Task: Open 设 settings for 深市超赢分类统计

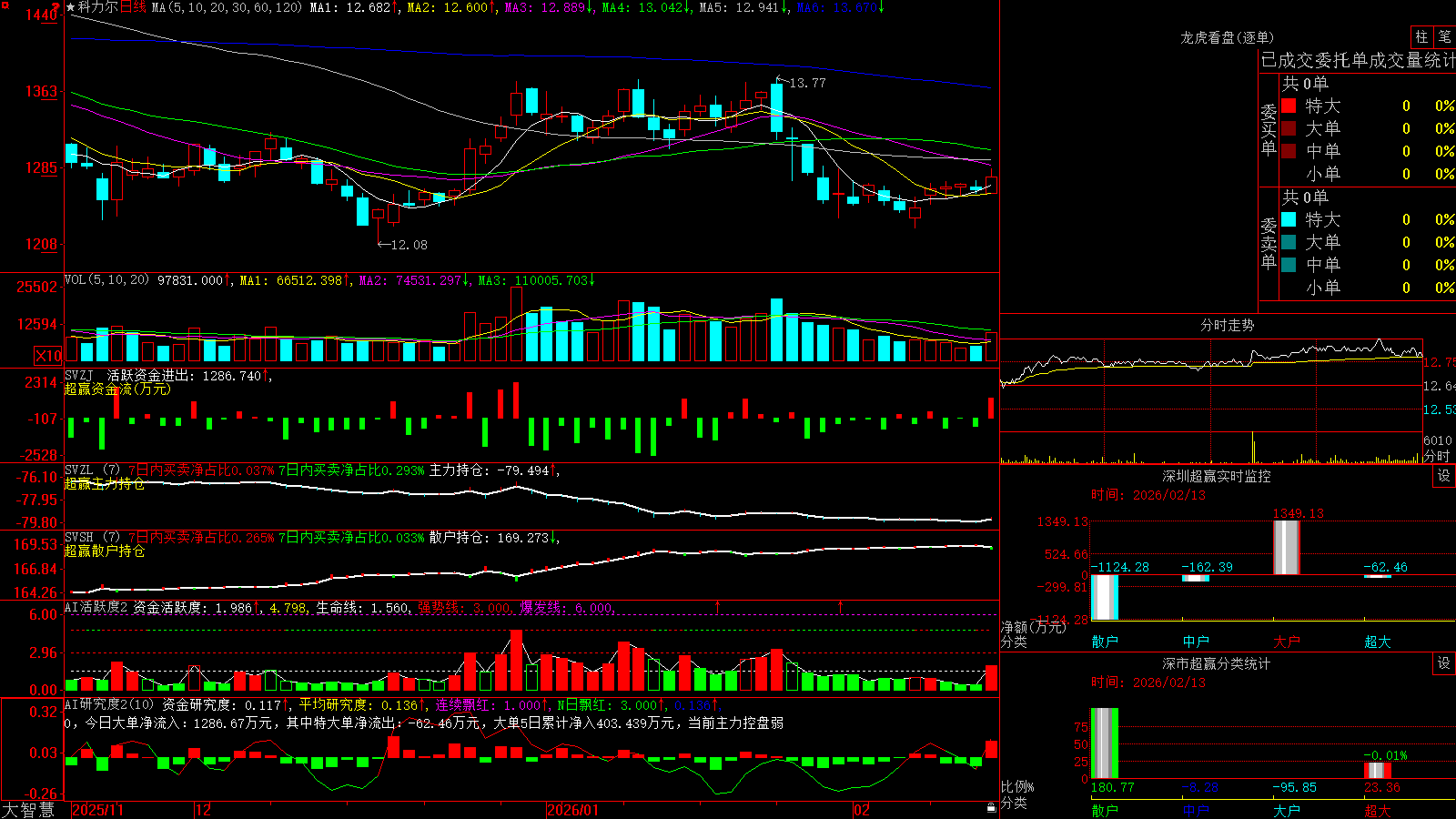Action: (x=1444, y=663)
